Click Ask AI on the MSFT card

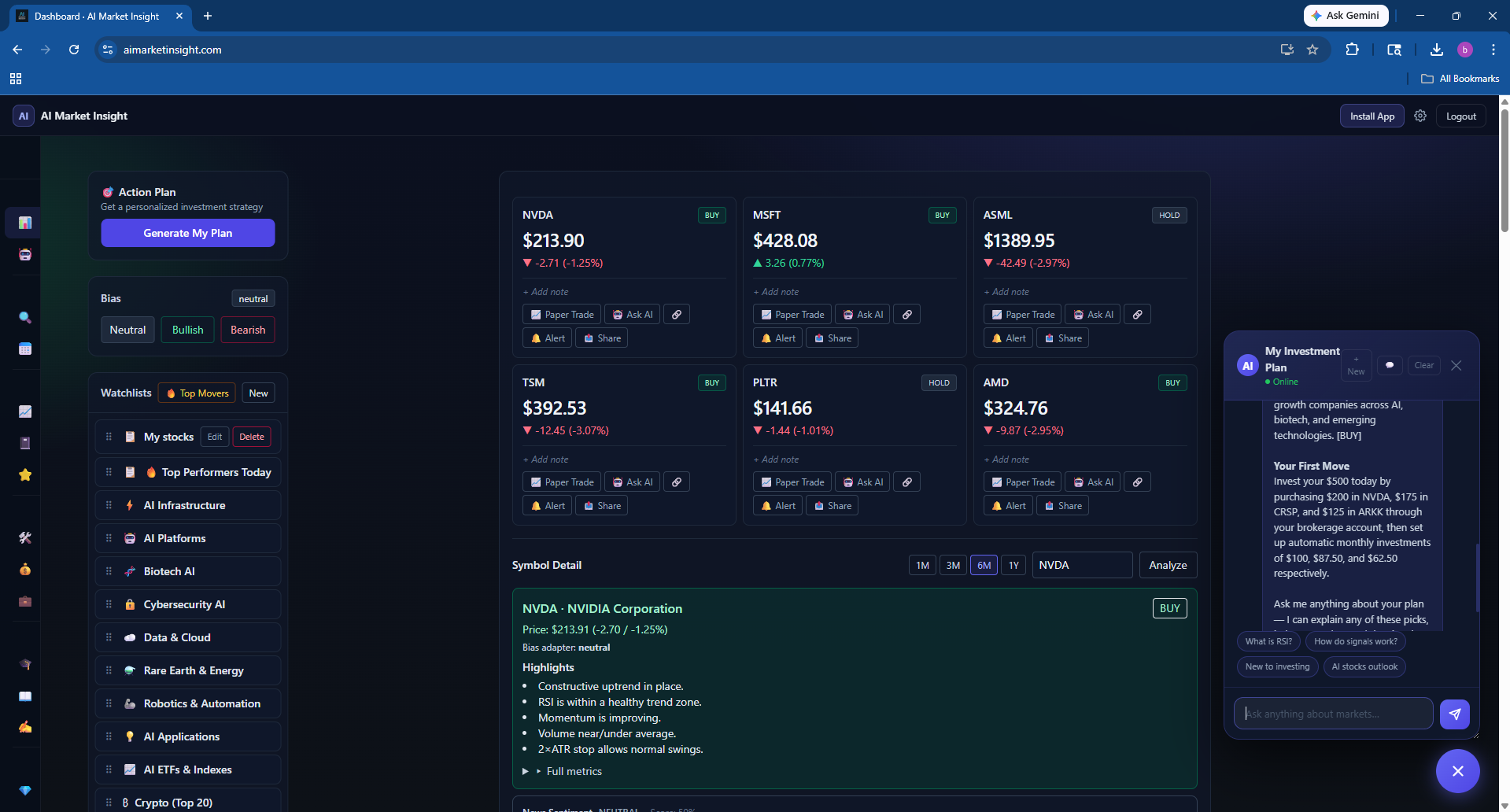pos(862,315)
